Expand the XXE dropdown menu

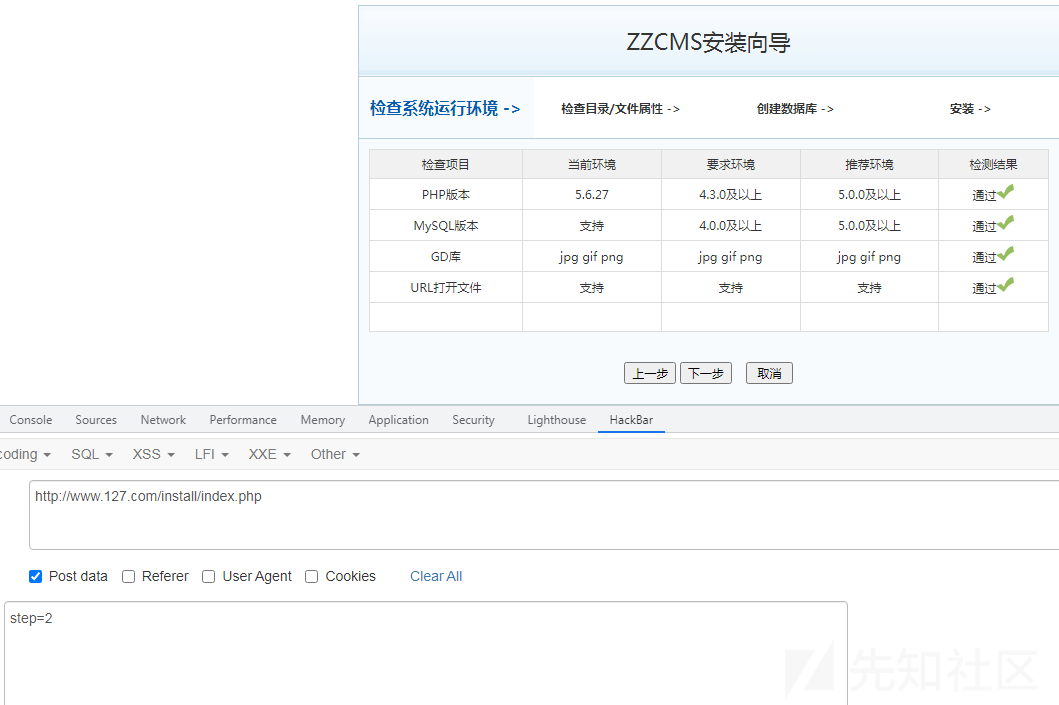tap(269, 454)
